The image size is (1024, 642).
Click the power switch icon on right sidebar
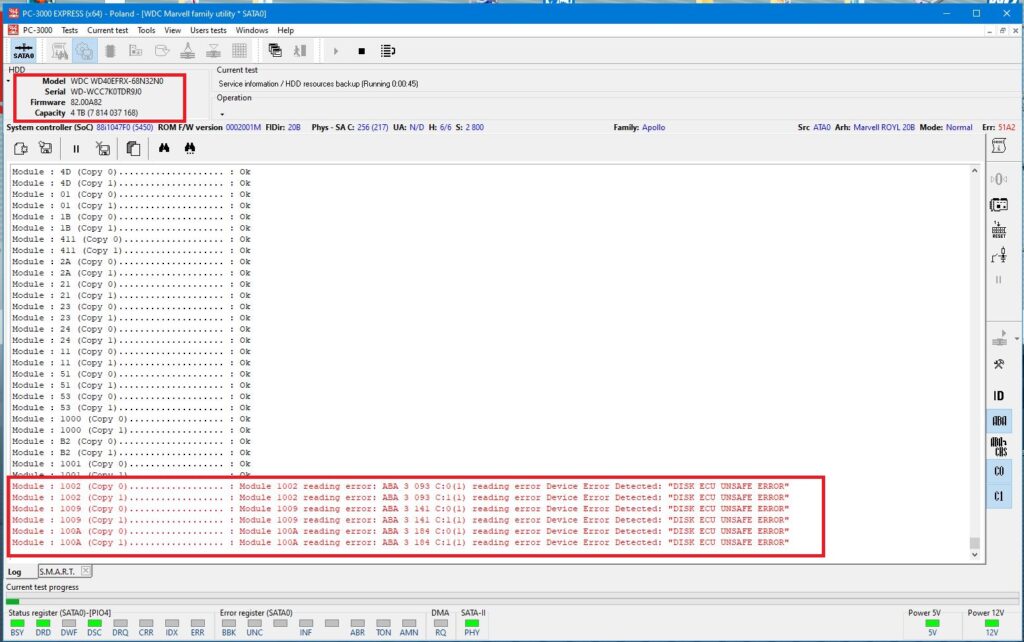point(999,255)
